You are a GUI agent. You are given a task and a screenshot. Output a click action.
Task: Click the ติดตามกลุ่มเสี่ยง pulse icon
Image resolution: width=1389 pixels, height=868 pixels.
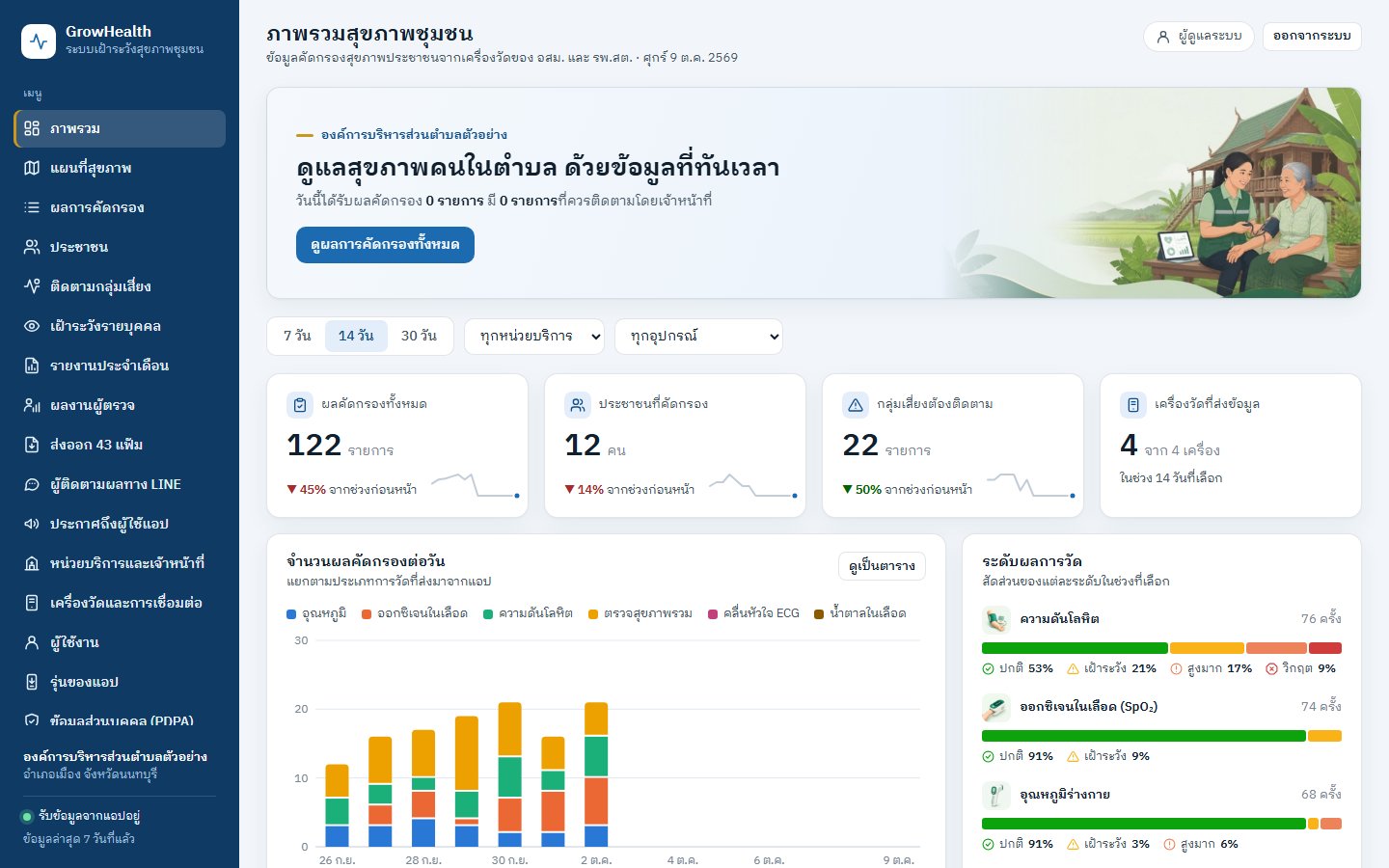[32, 286]
